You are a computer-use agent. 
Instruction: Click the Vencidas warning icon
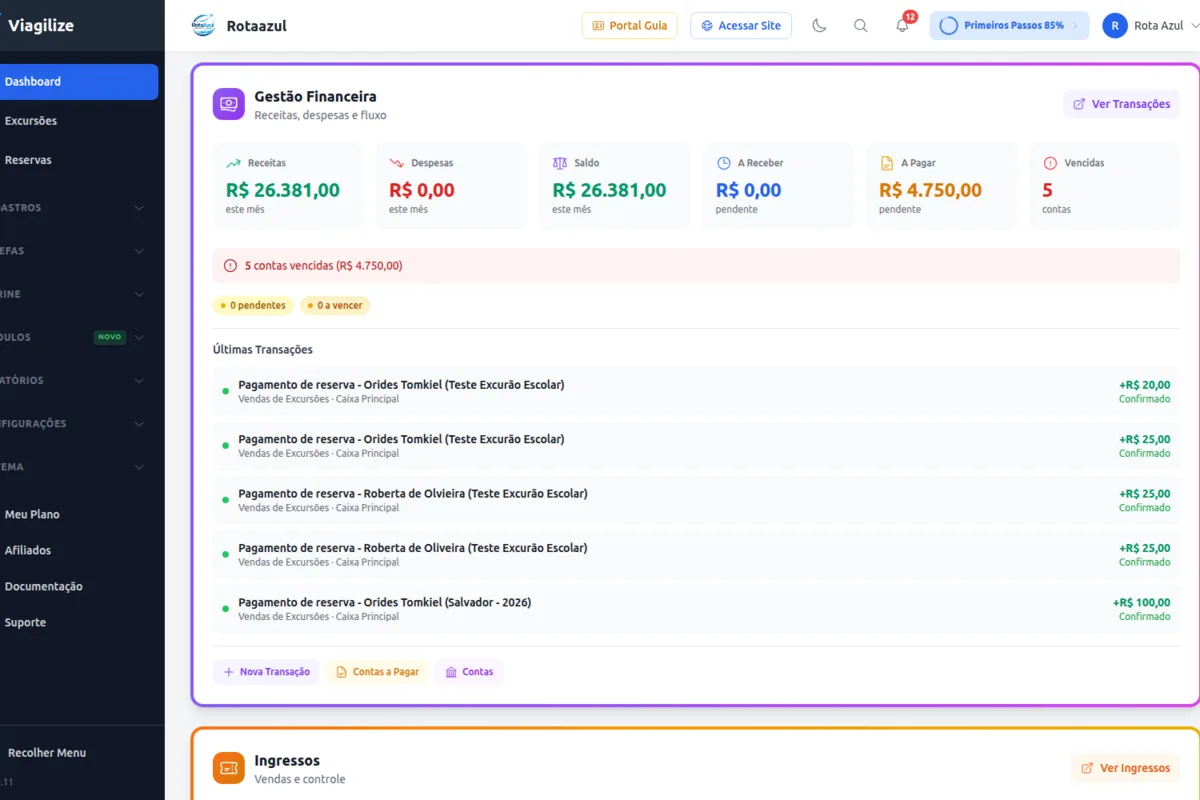tap(1050, 163)
